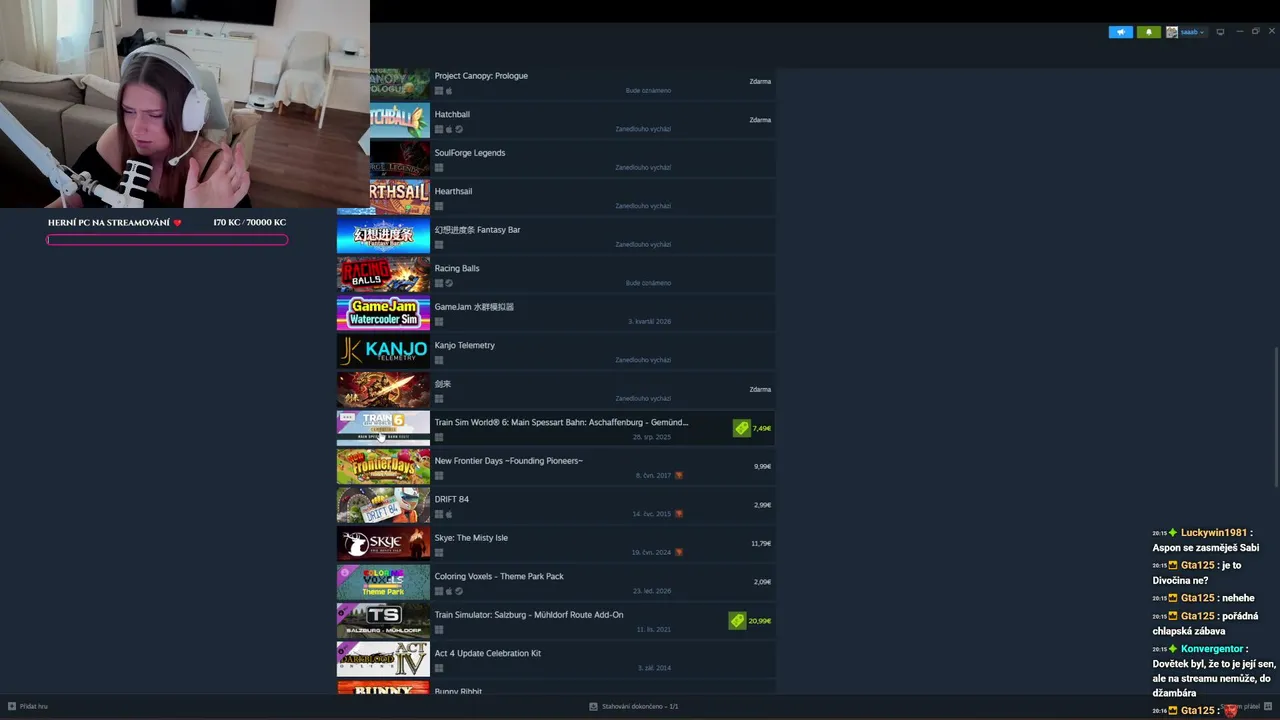Viewport: 1280px width, 720px height.
Task: Open New Frontier Days Founding Pioneers
Action: [509, 461]
